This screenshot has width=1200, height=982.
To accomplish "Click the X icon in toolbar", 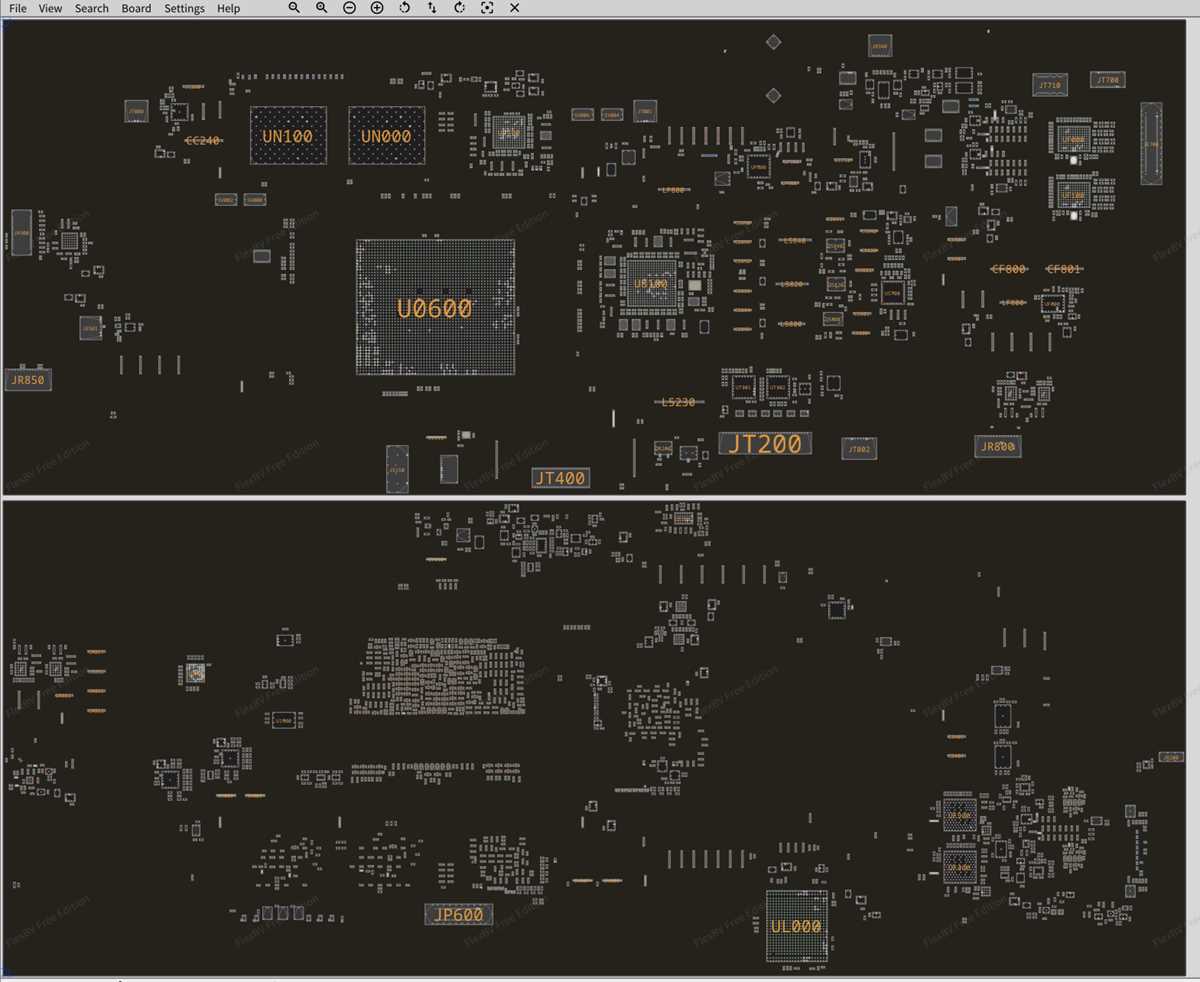I will (514, 8).
